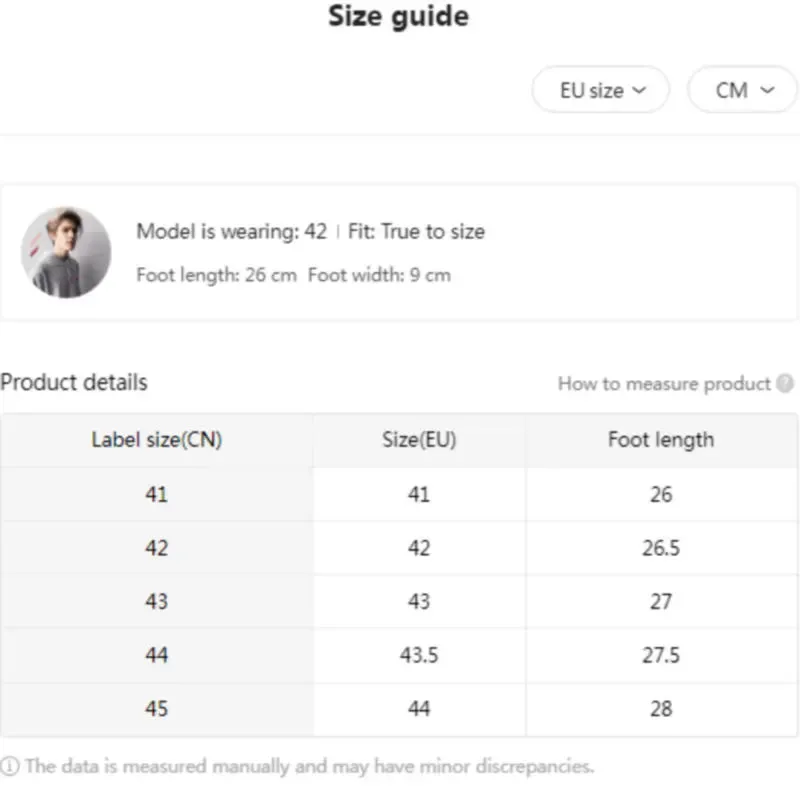Image resolution: width=800 pixels, height=800 pixels.
Task: Click the model's round avatar photo
Action: click(66, 253)
